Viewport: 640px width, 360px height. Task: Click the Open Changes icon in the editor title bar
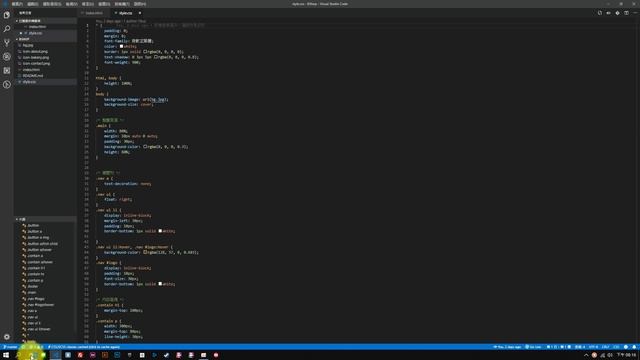click(x=600, y=13)
